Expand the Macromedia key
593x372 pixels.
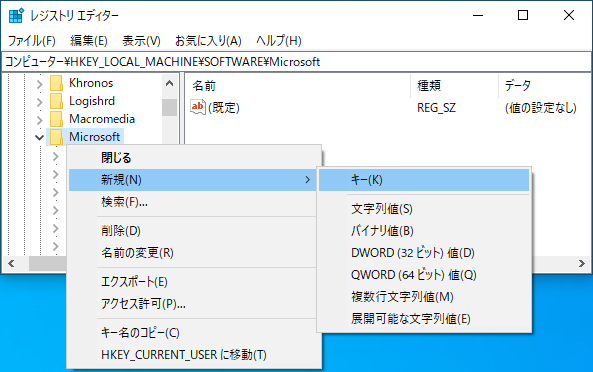pos(40,120)
